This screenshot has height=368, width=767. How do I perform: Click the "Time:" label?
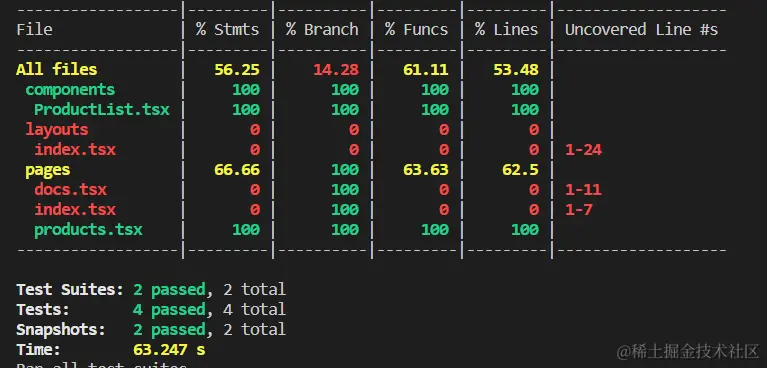tap(39, 350)
